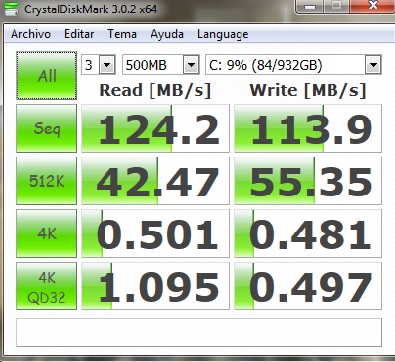Minimize the CrystalDiskMark window

coord(310,6)
